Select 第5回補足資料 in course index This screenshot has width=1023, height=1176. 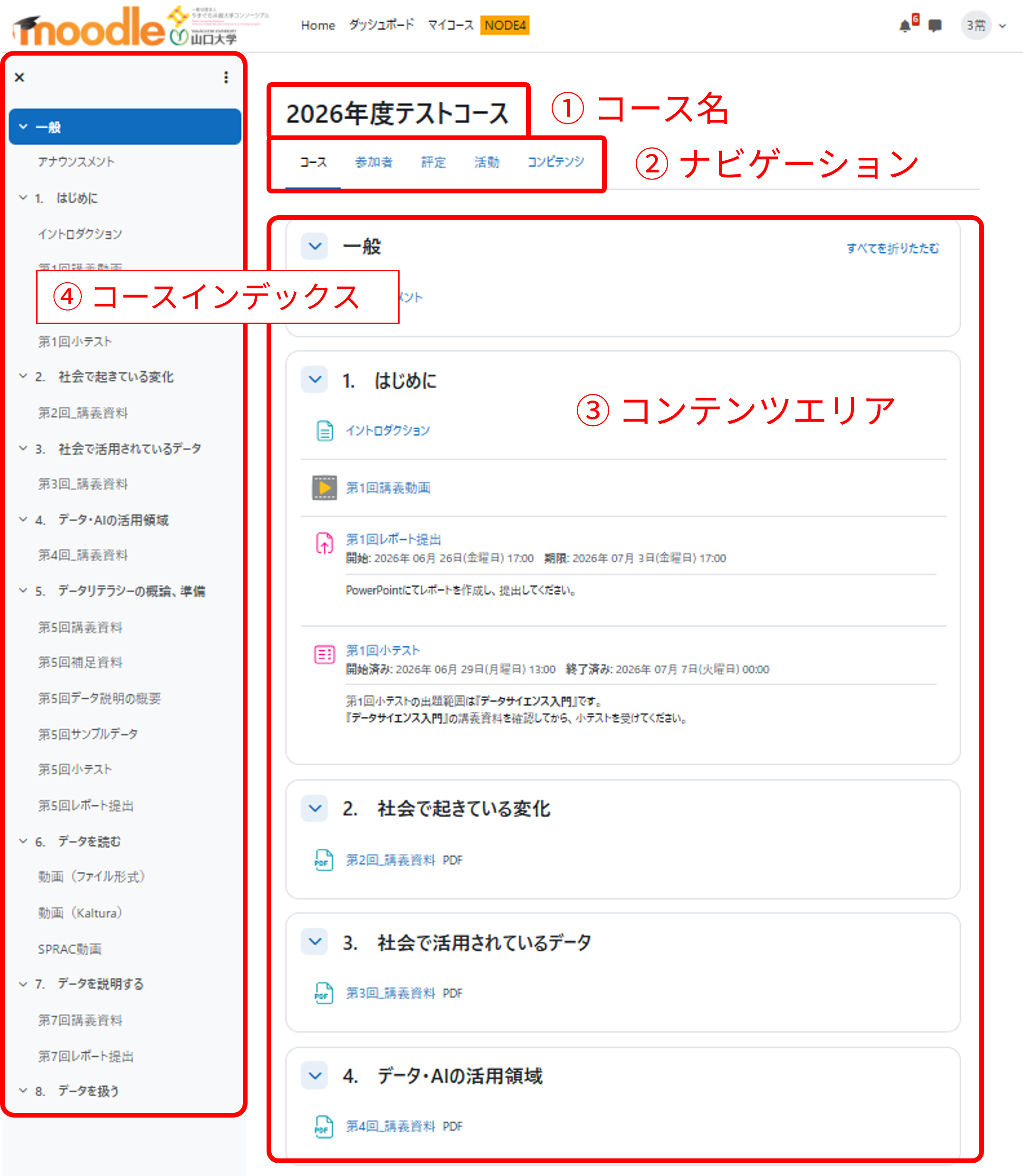click(80, 662)
